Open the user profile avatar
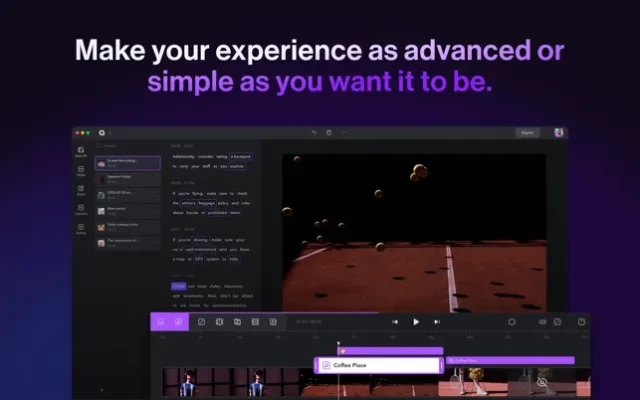The height and width of the screenshot is (400, 640). (559, 132)
